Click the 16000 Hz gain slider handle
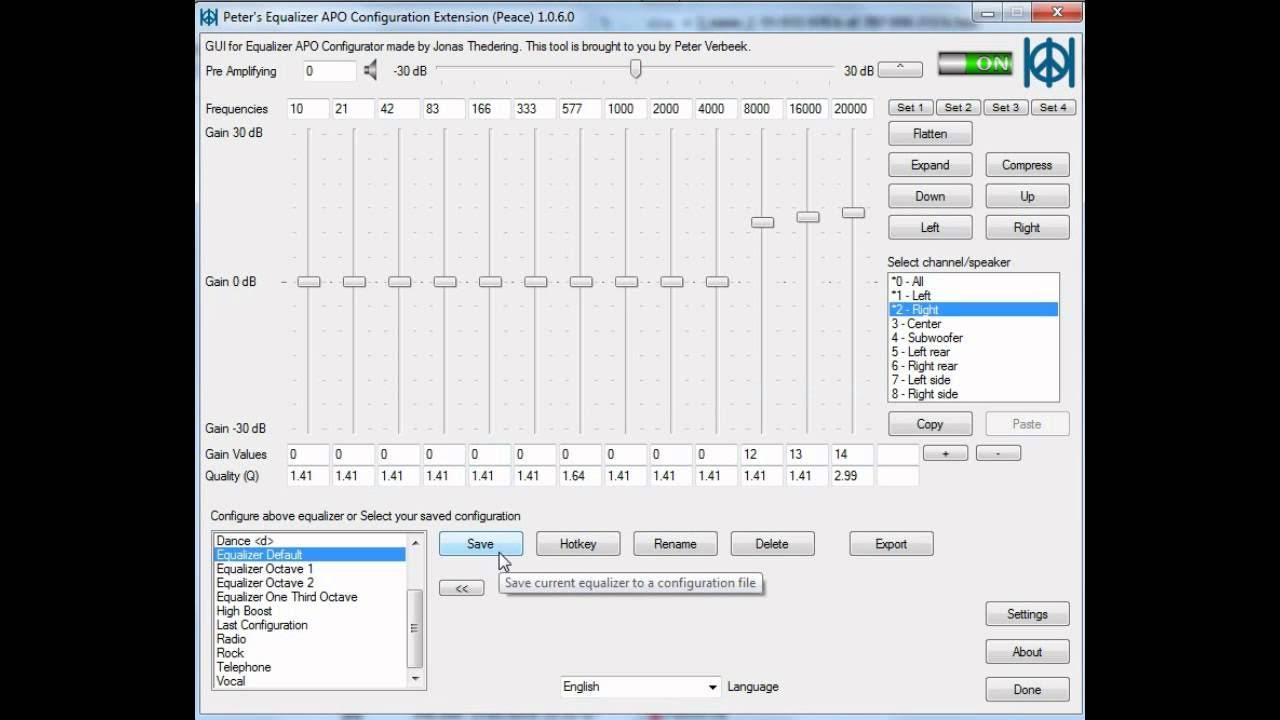The width and height of the screenshot is (1280, 720). [x=807, y=215]
